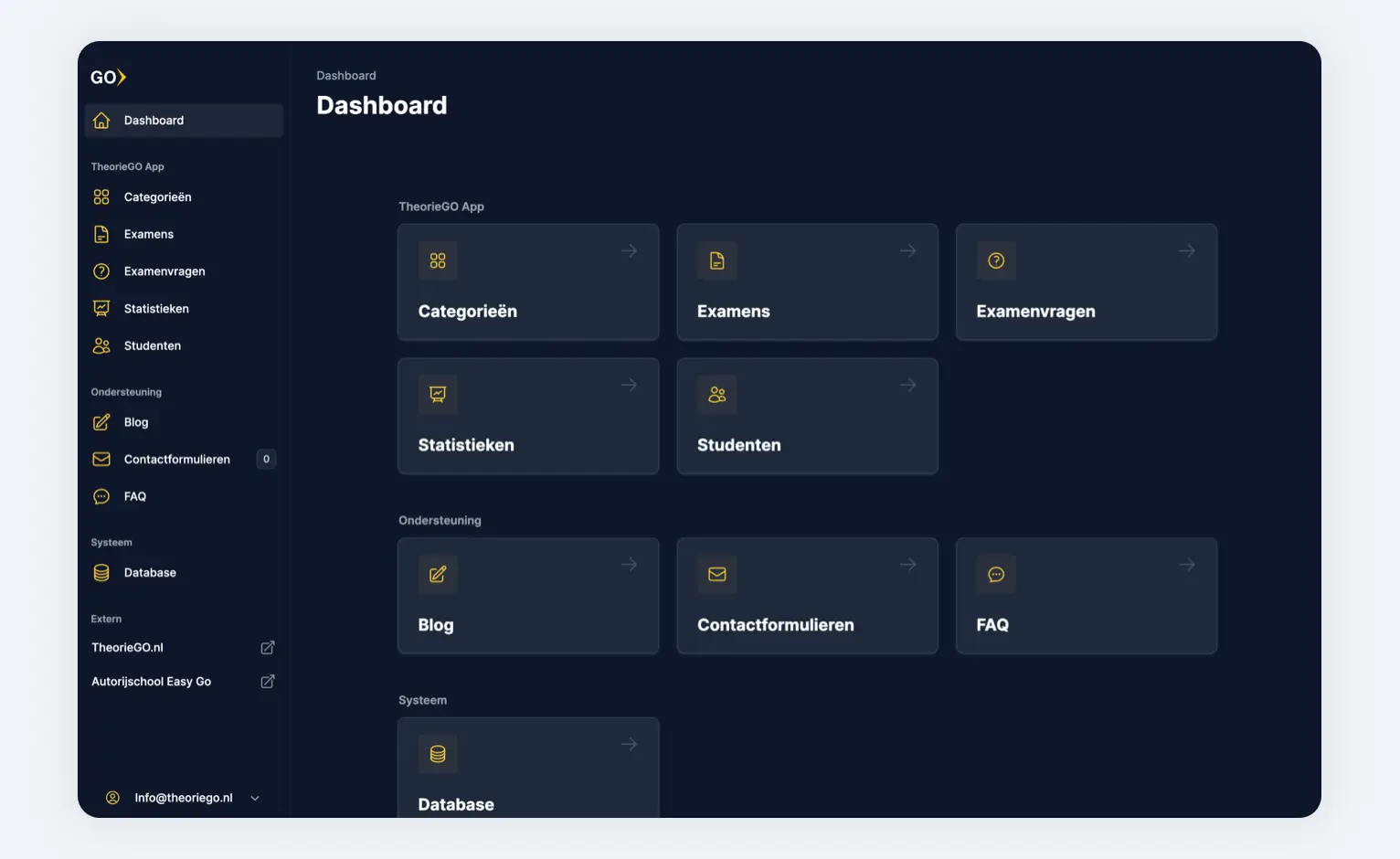Select the Studenten people icon in the sidebar
This screenshot has height=859, width=1400.
tap(101, 345)
